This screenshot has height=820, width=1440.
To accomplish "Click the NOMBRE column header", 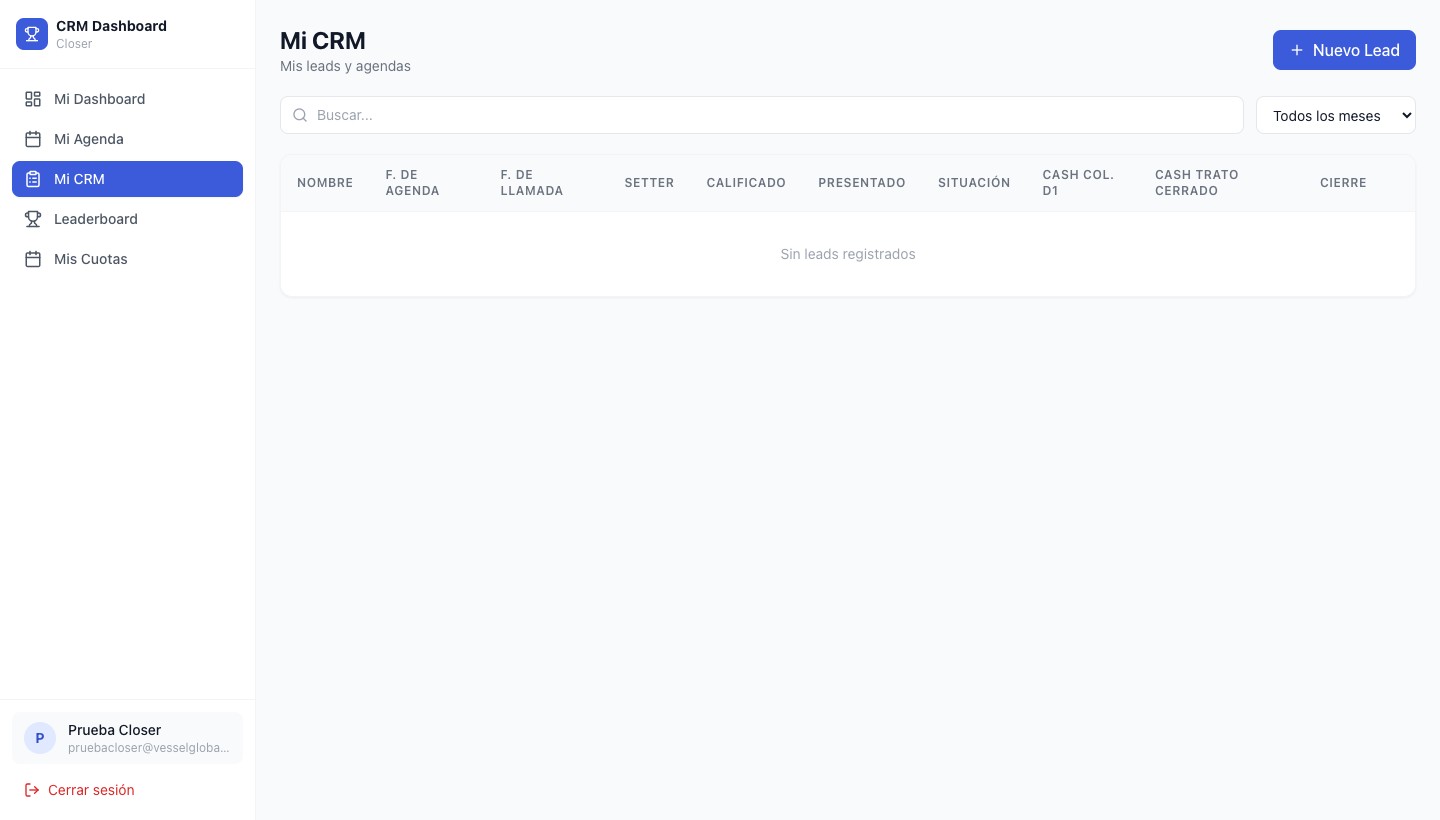I will point(325,183).
